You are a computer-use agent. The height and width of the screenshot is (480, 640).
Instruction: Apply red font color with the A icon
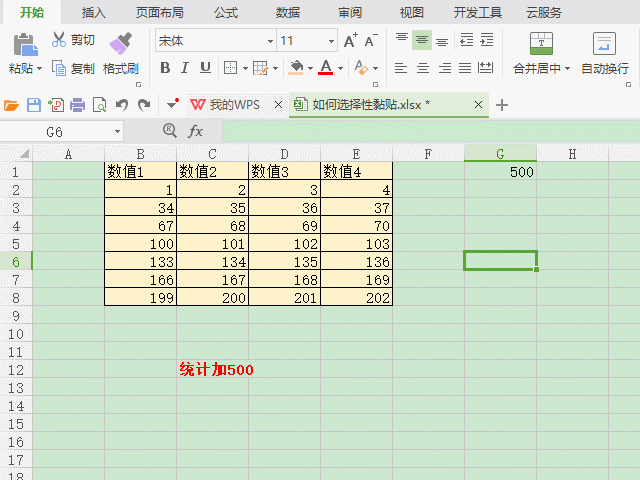(326, 67)
